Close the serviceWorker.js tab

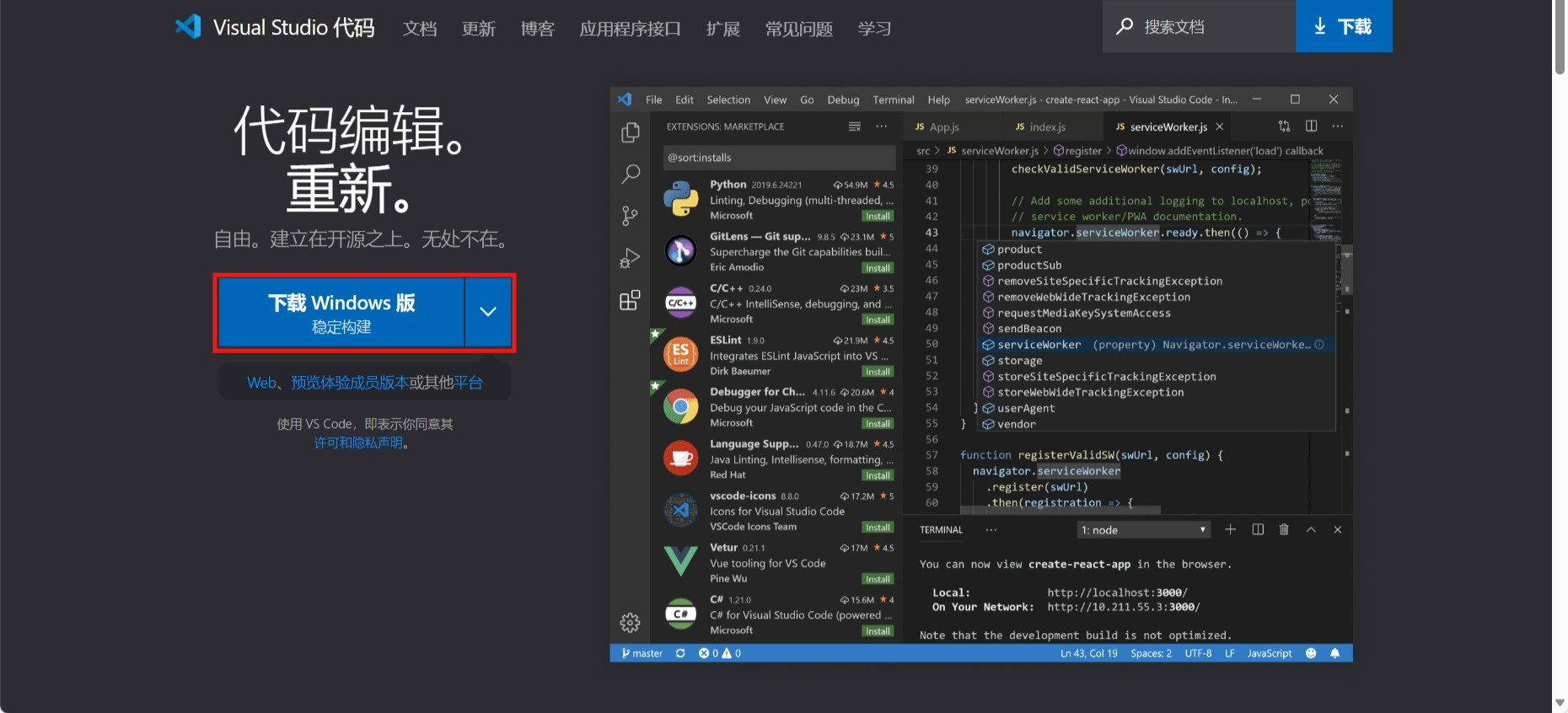pyautogui.click(x=1220, y=126)
